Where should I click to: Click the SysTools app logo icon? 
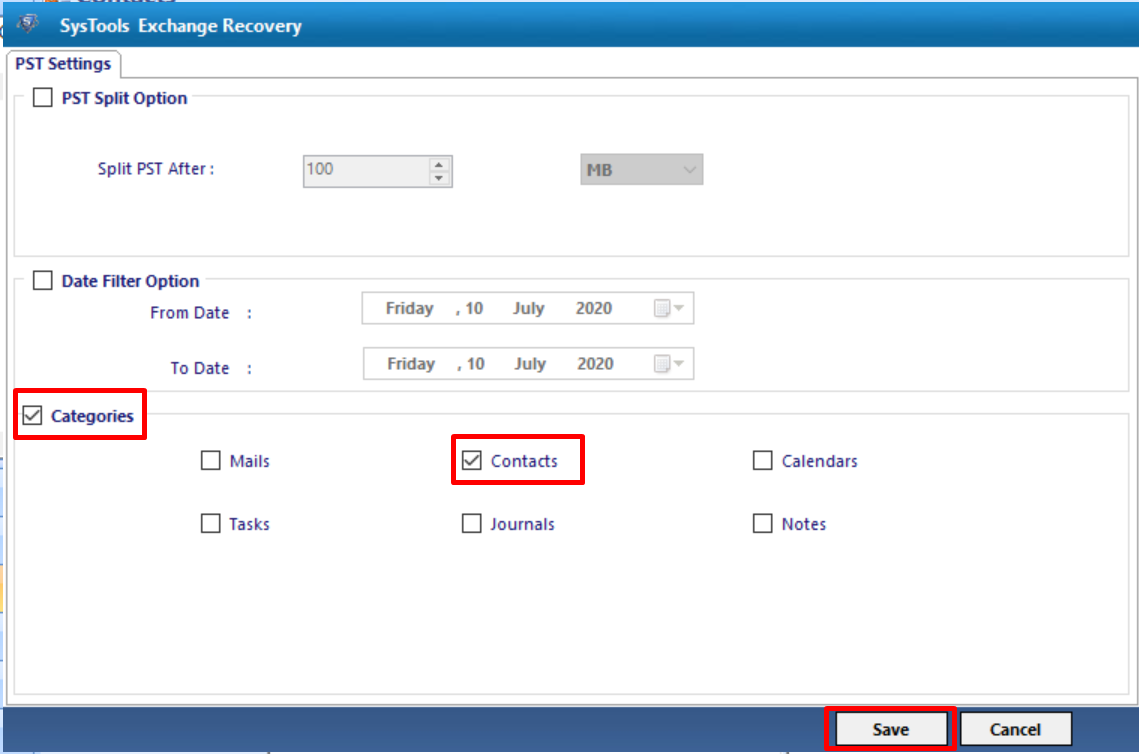coord(28,24)
